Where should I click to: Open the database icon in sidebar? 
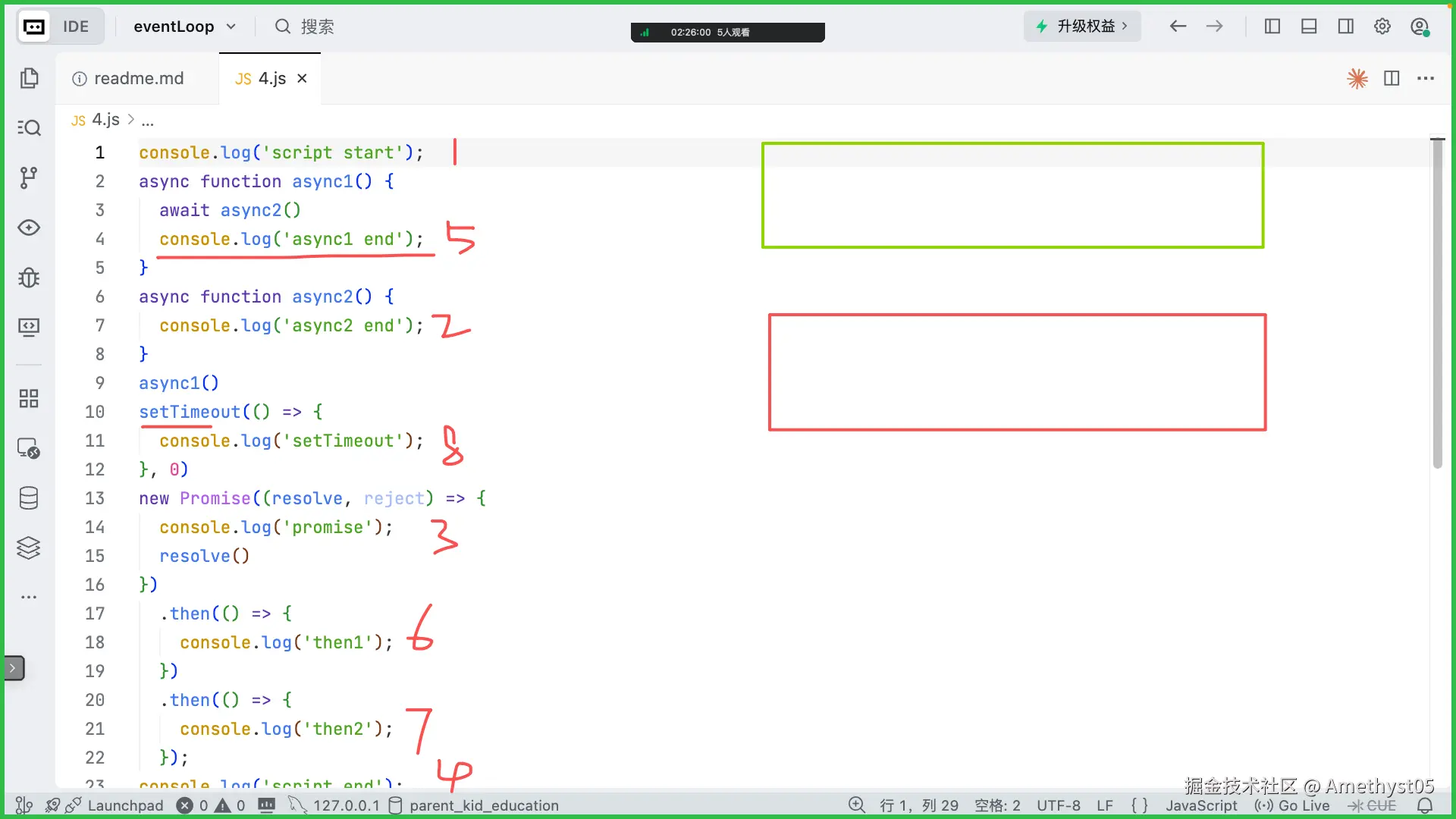[29, 498]
